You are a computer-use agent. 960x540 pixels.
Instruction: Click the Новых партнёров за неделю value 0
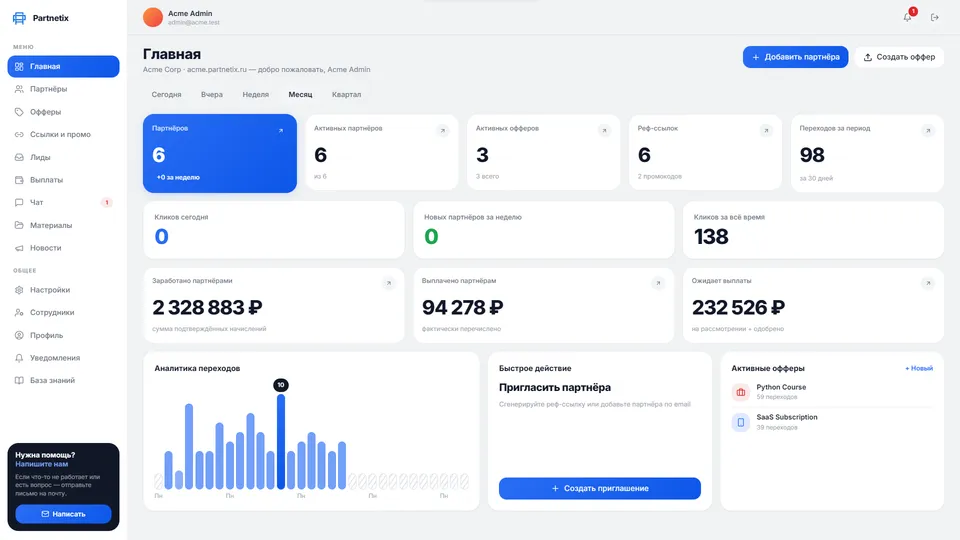pyautogui.click(x=431, y=236)
